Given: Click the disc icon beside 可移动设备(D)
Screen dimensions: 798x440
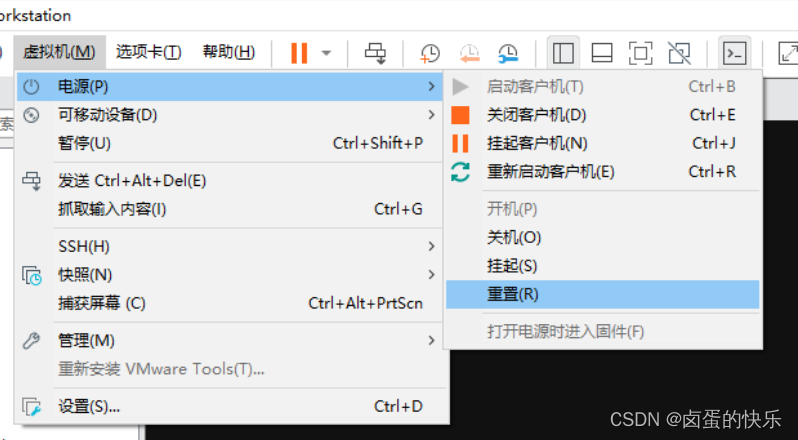Looking at the screenshot, I should pos(32,115).
